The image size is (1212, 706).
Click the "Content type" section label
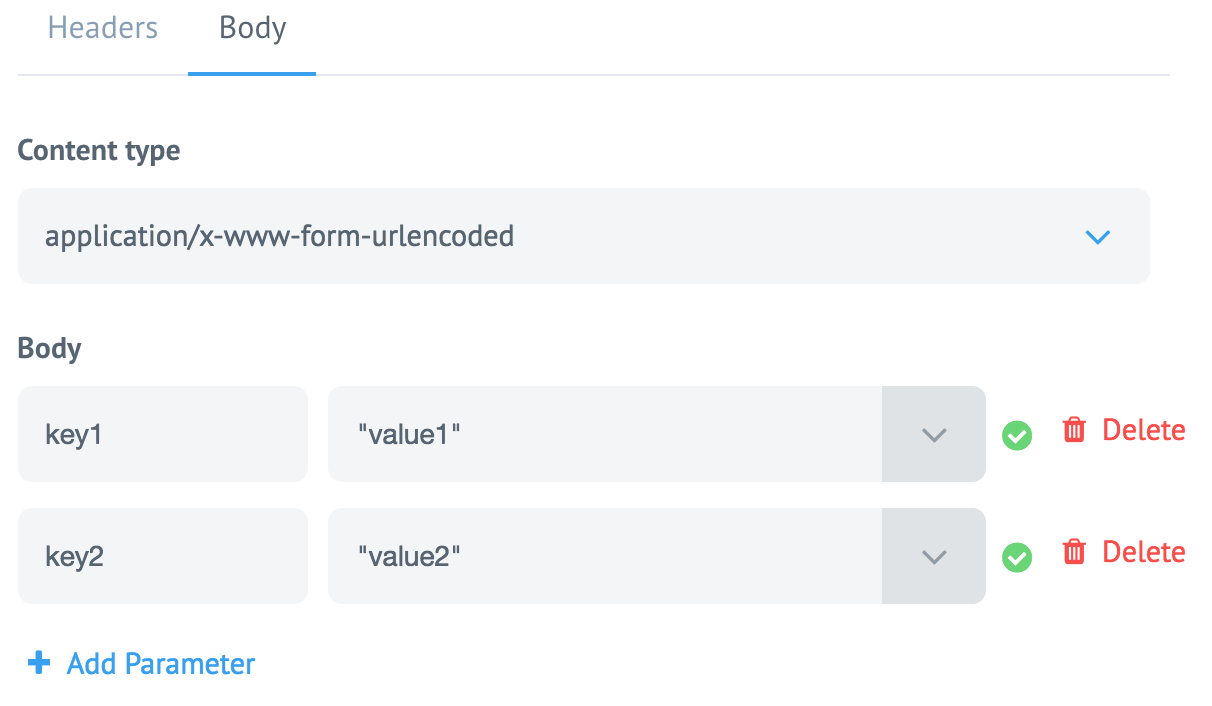coord(99,151)
